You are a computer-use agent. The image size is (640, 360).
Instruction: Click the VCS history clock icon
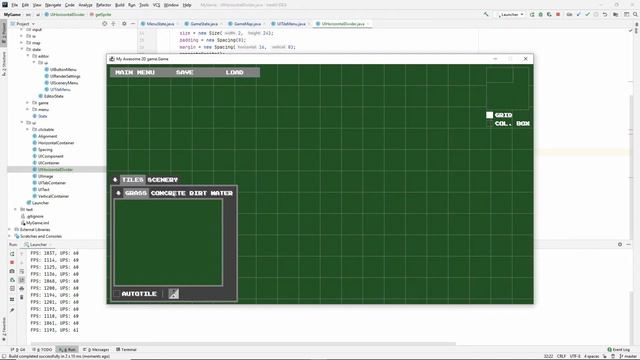[x=596, y=14]
